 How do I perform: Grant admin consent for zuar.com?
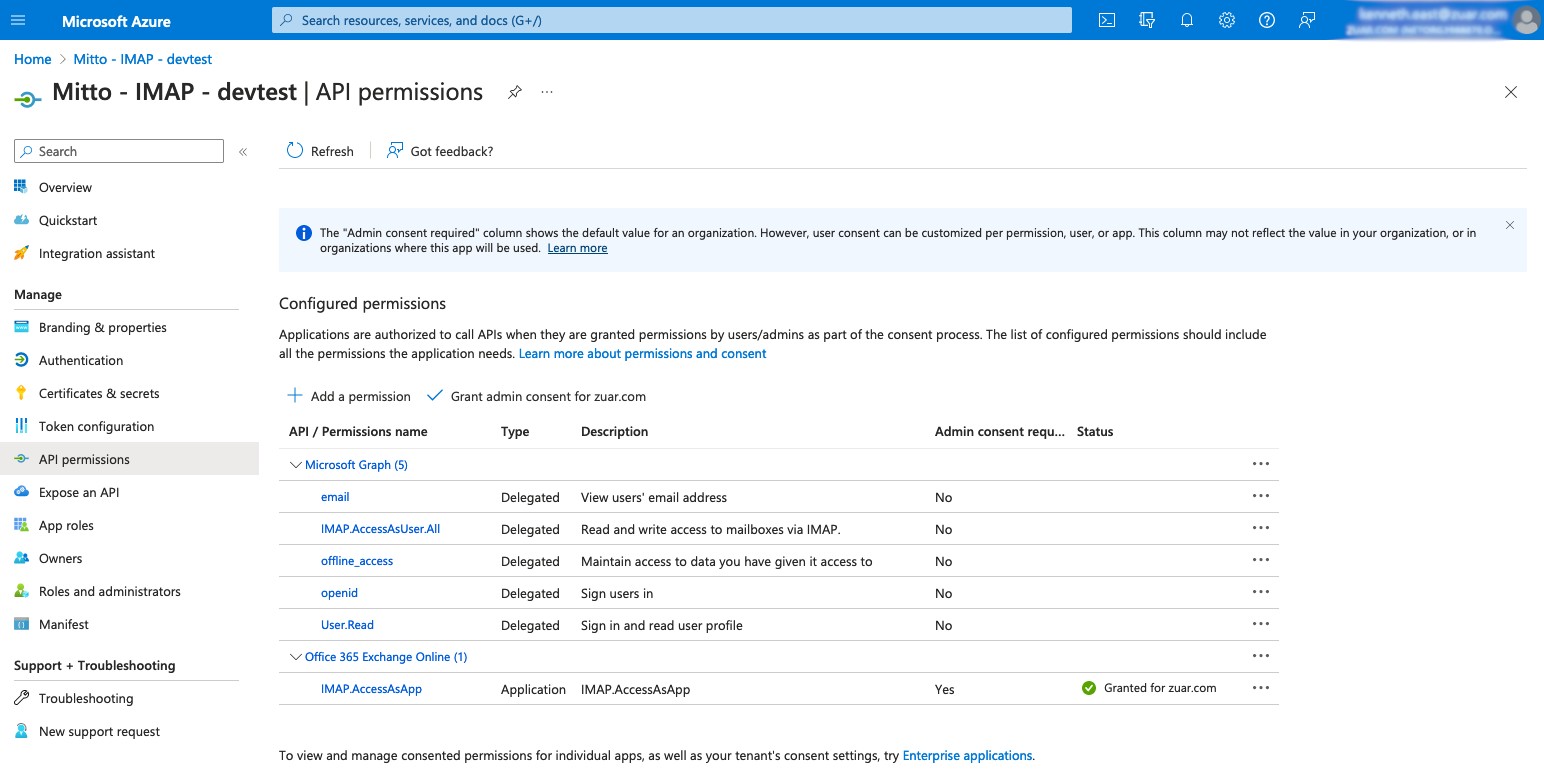click(537, 396)
